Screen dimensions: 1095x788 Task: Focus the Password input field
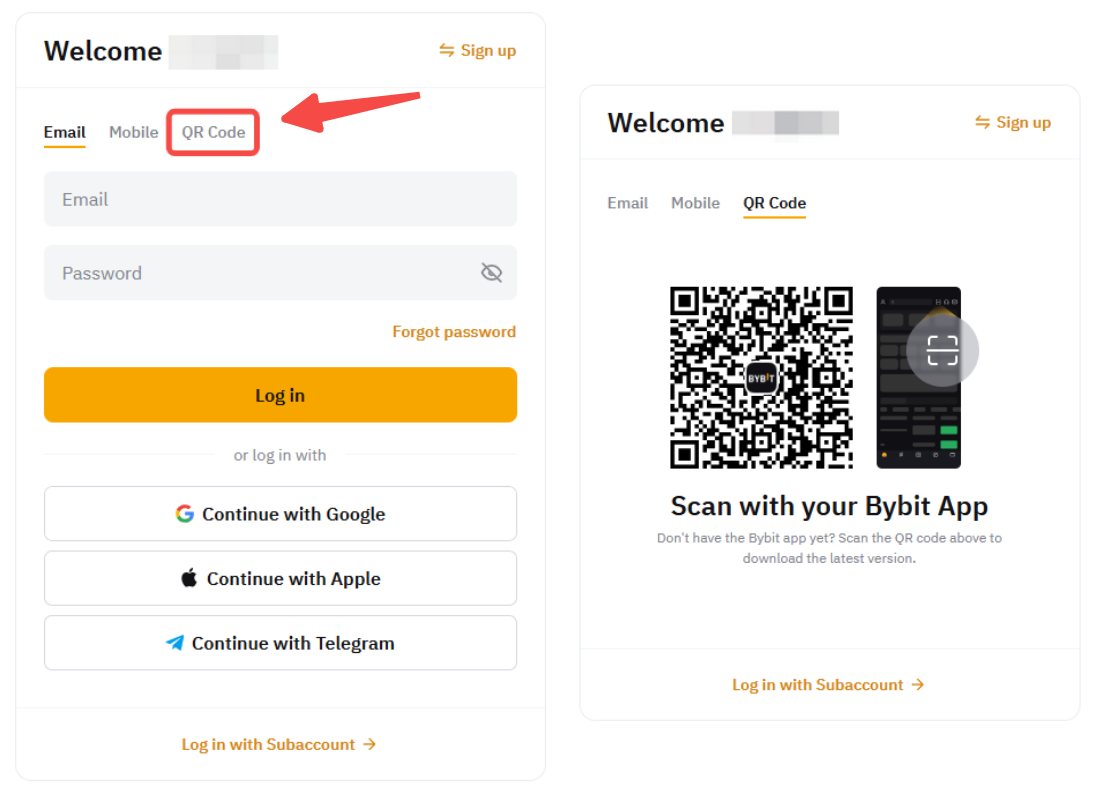[x=260, y=273]
